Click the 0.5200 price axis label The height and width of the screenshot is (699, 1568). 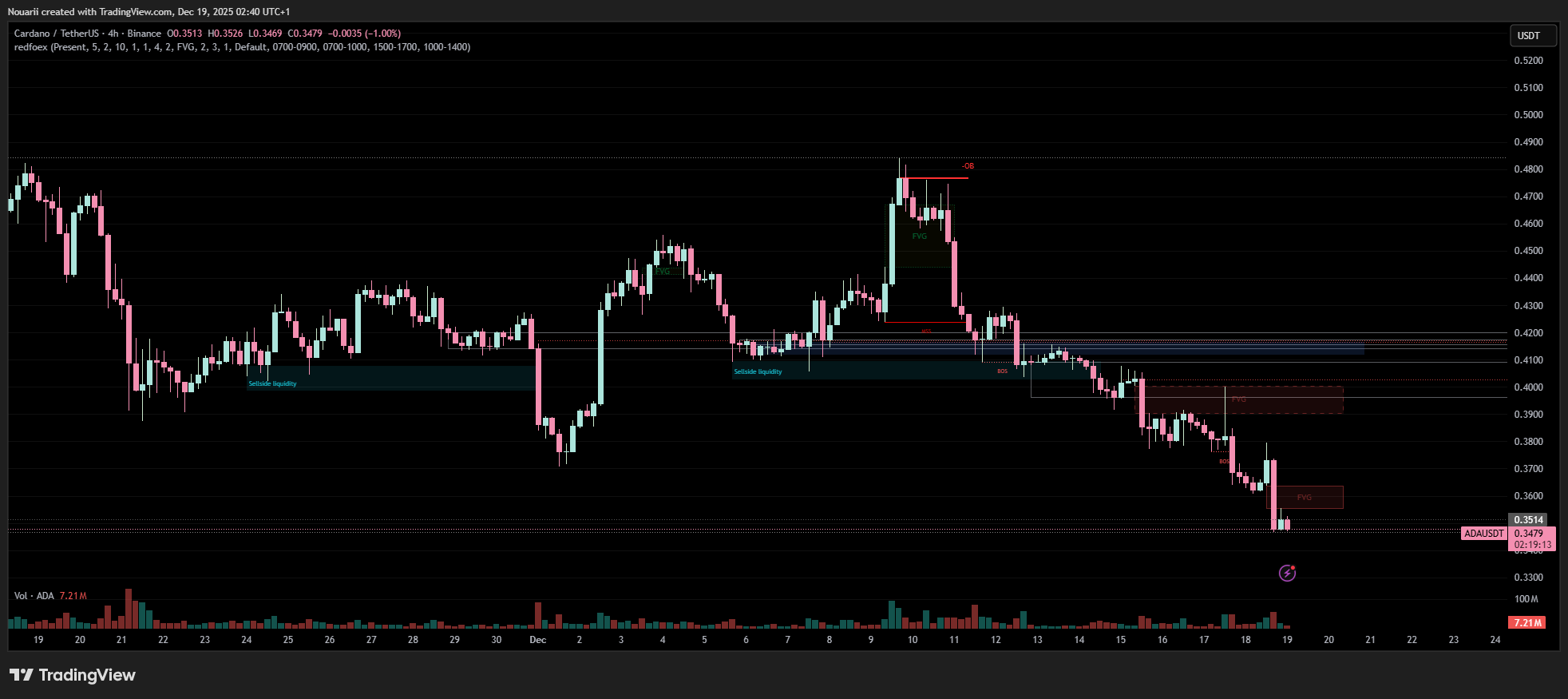point(1529,61)
